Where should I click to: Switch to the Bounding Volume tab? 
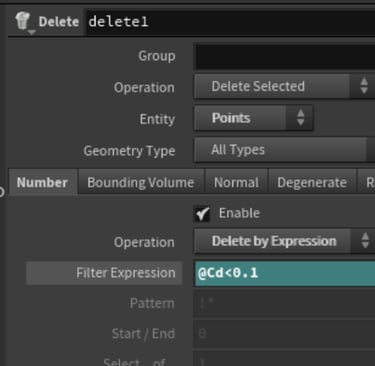(x=141, y=182)
